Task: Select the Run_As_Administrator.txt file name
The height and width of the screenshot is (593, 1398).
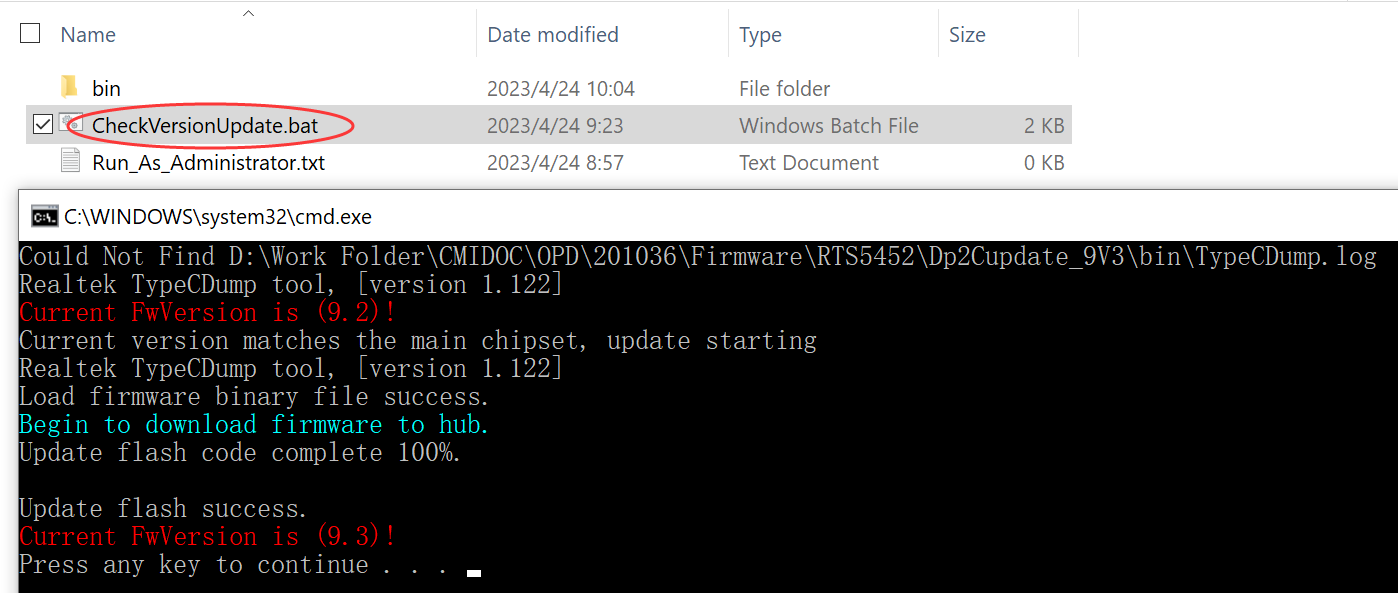Action: 208,163
